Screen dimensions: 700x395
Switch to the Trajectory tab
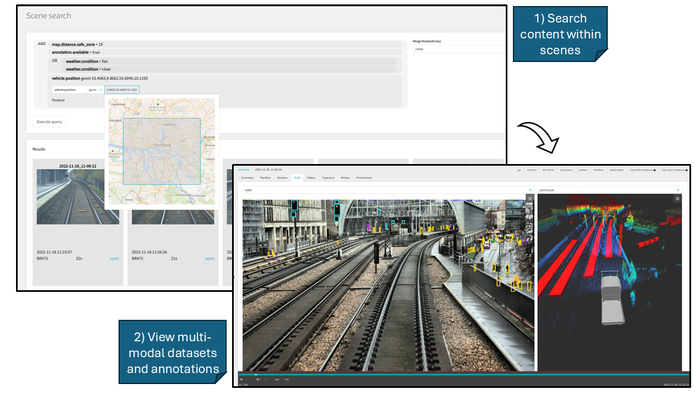click(328, 178)
